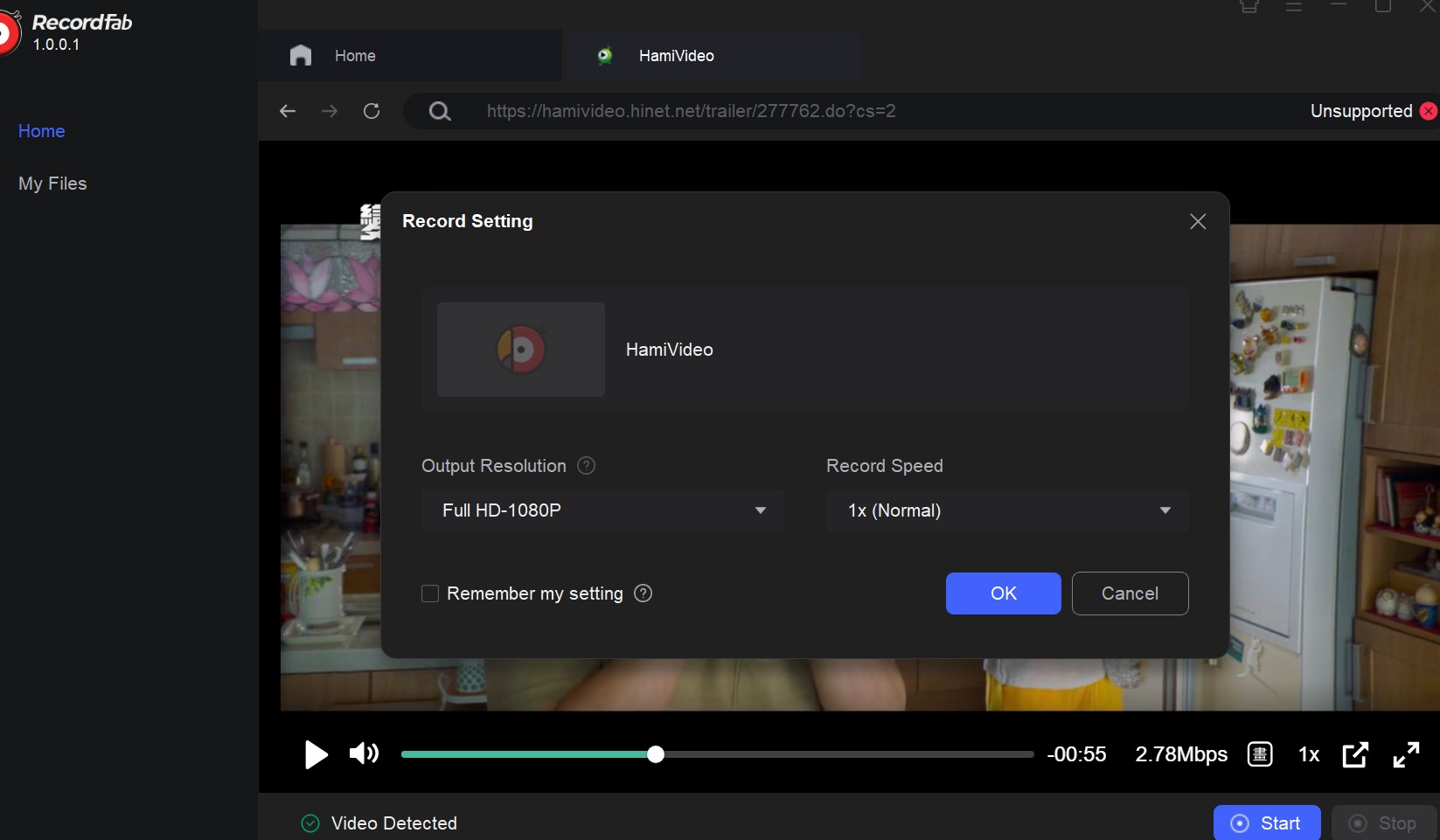Reload the page with the refresh icon
The image size is (1440, 840).
point(372,111)
